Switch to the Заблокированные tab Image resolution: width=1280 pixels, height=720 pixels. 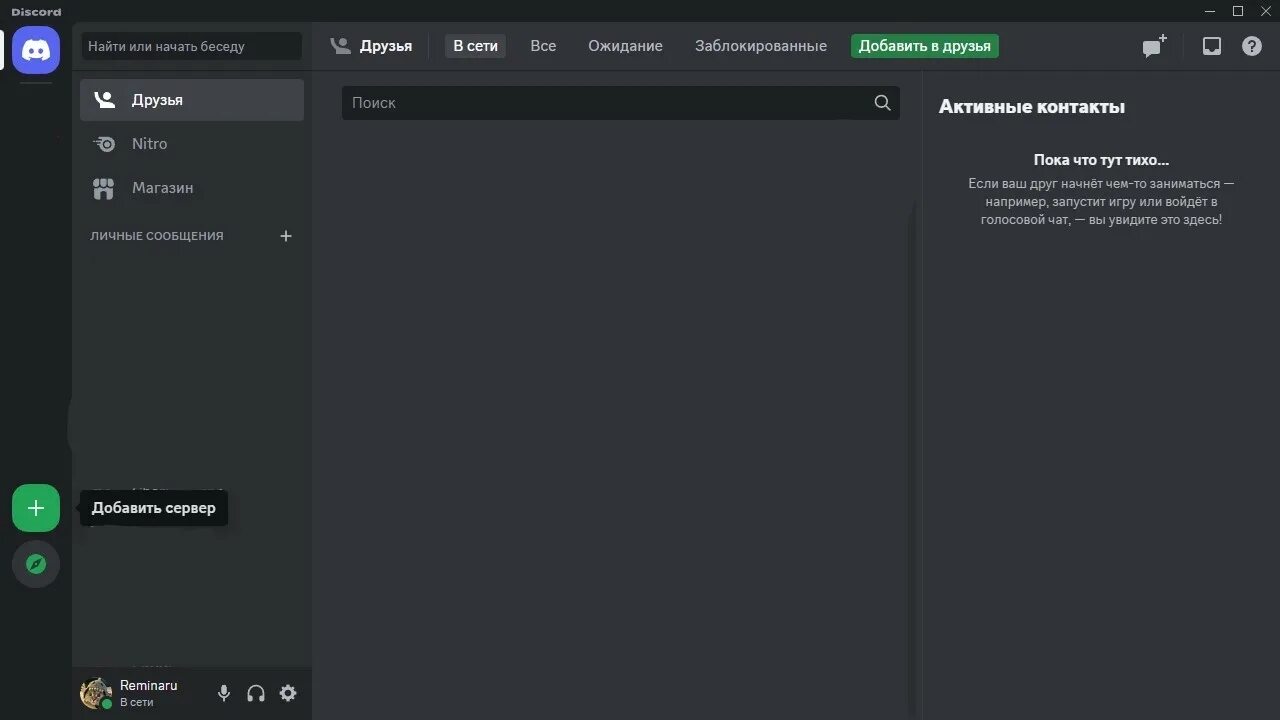[761, 46]
